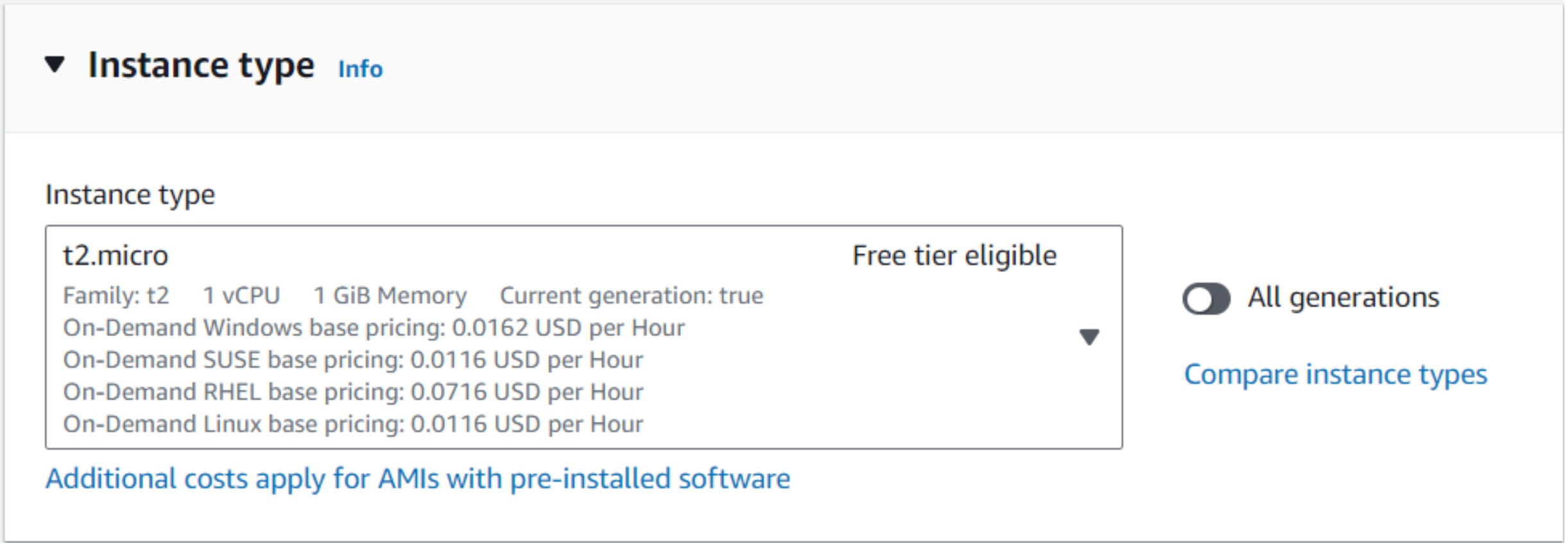Click the Current generation: true text

coord(632,296)
